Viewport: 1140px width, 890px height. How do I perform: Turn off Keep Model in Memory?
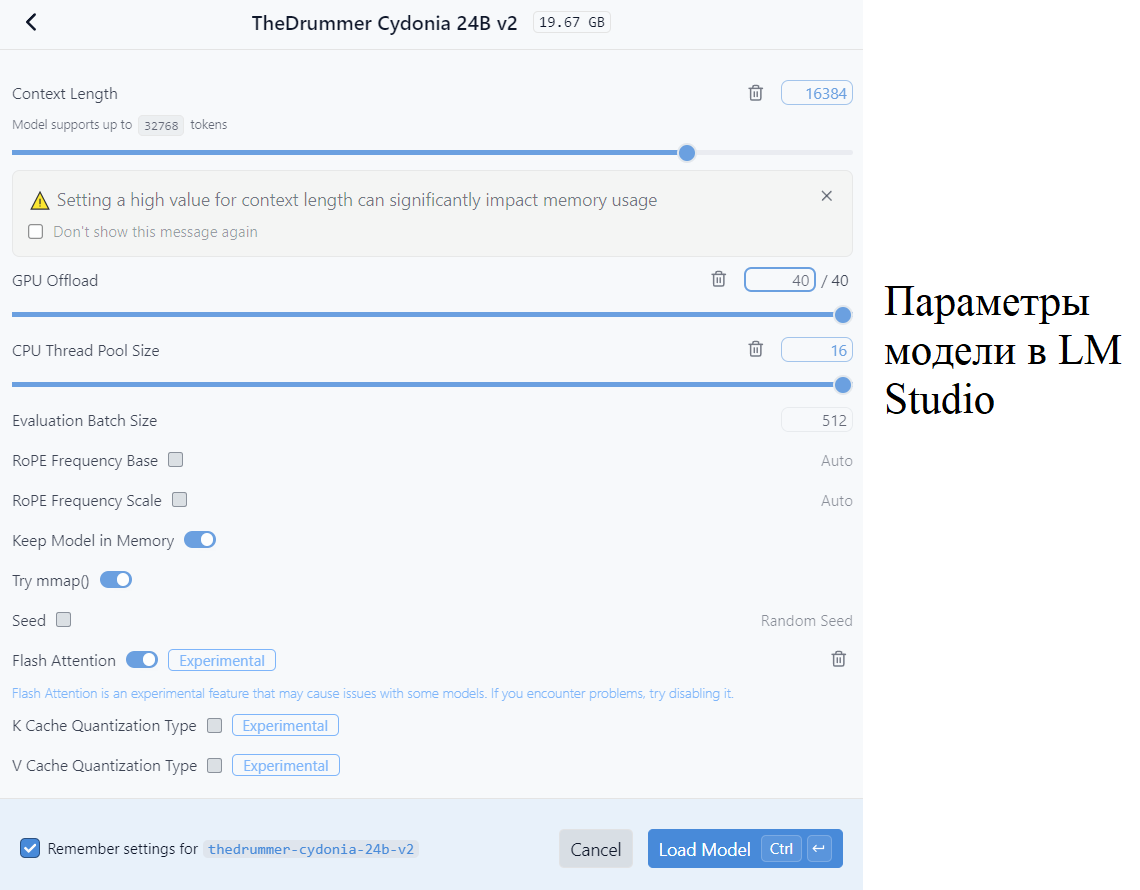click(200, 540)
